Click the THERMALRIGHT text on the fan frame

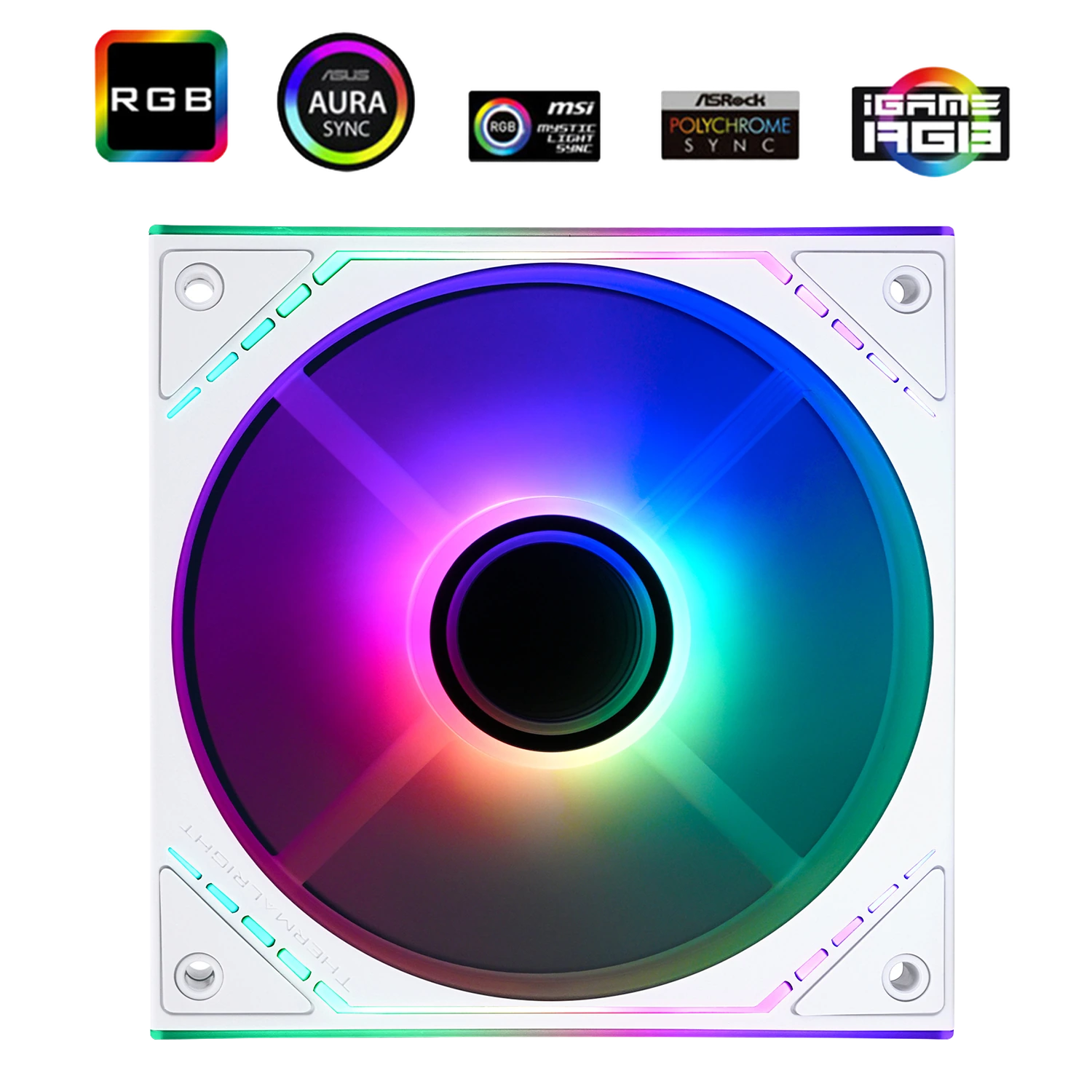[x=266, y=907]
